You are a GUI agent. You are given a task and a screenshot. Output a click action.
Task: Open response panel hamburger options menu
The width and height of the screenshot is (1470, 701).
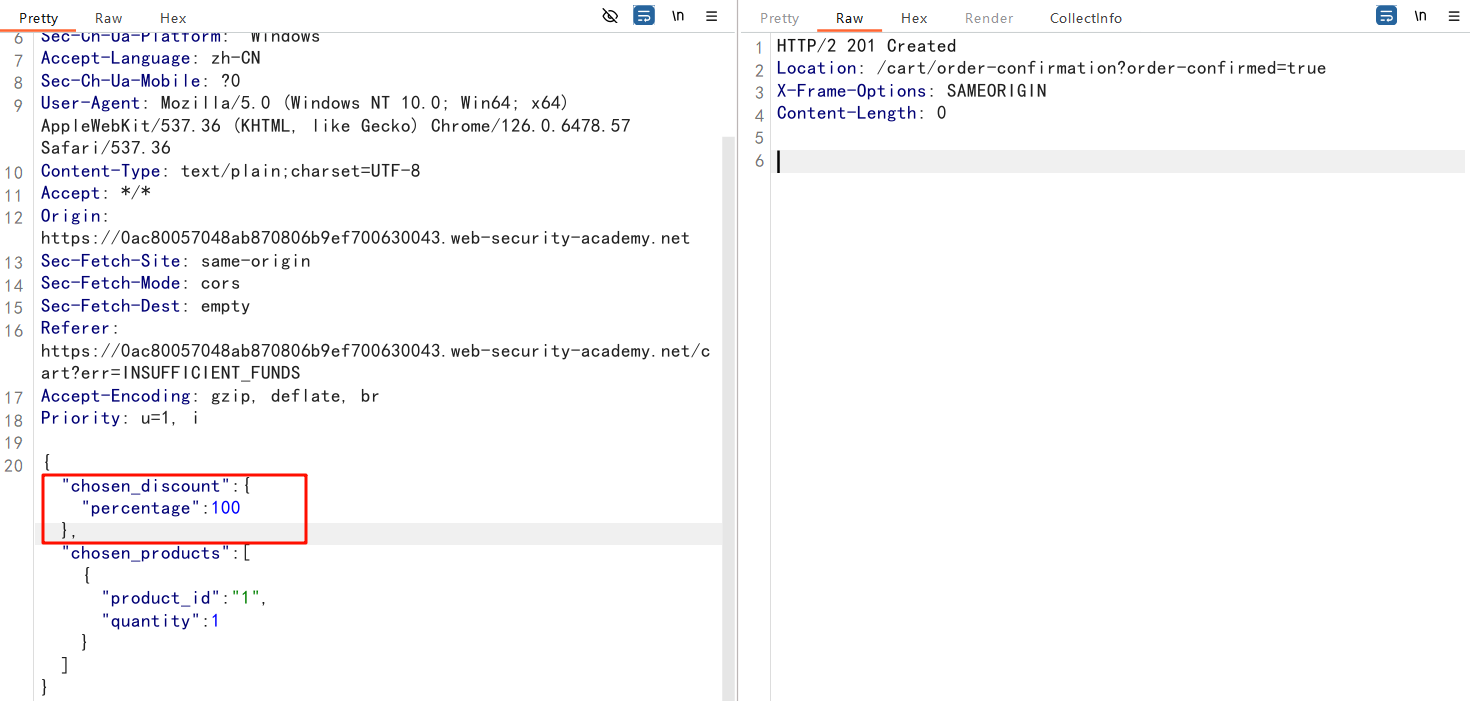pyautogui.click(x=1454, y=16)
